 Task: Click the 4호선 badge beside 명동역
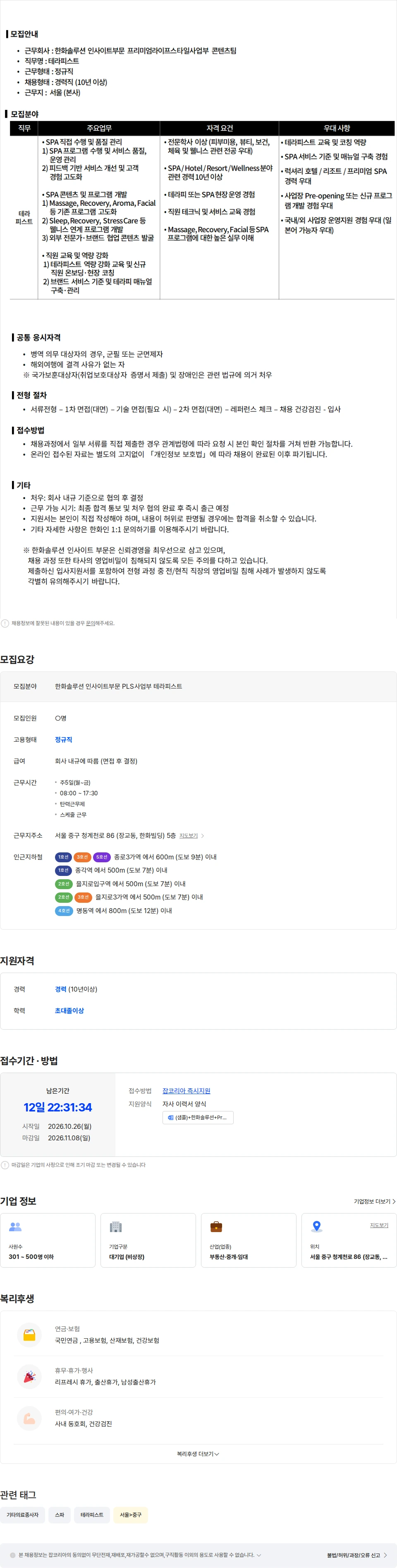64,911
